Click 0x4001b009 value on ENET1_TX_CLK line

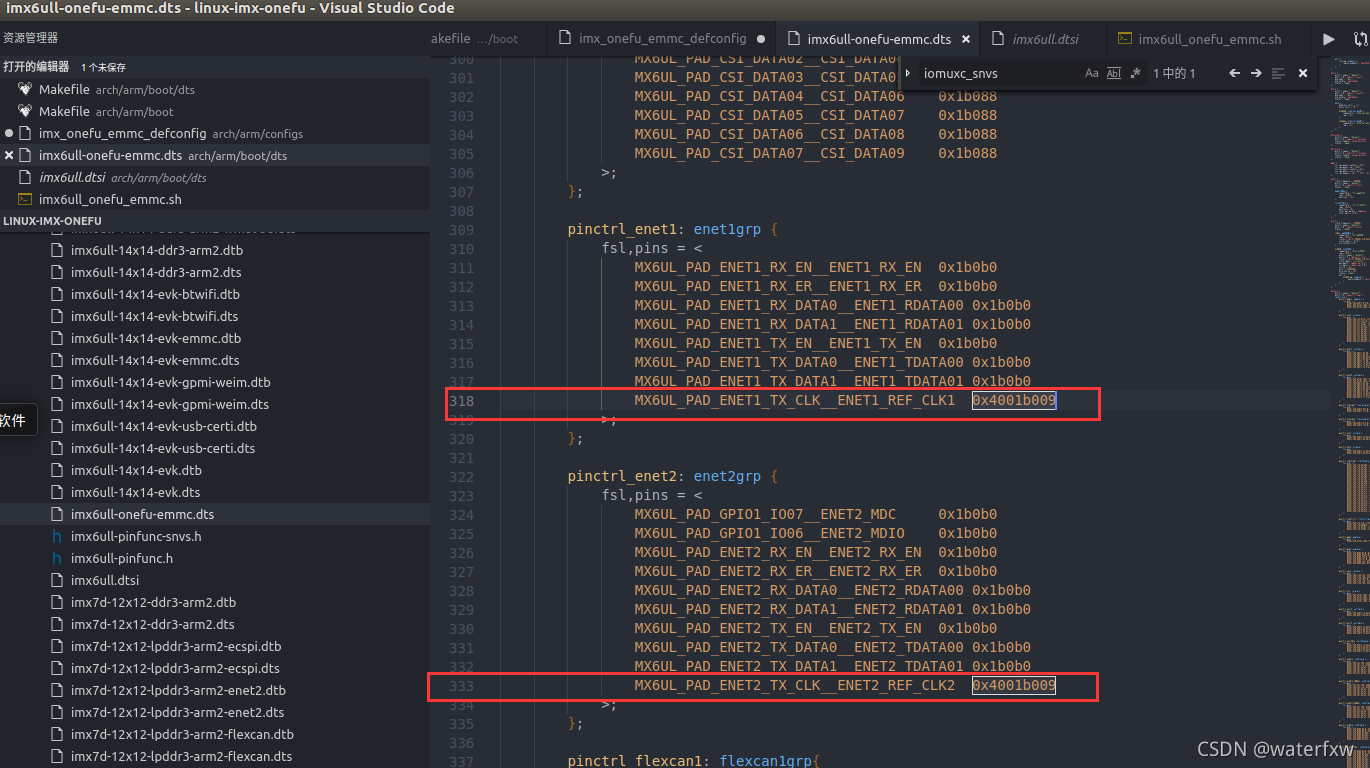coord(1014,401)
